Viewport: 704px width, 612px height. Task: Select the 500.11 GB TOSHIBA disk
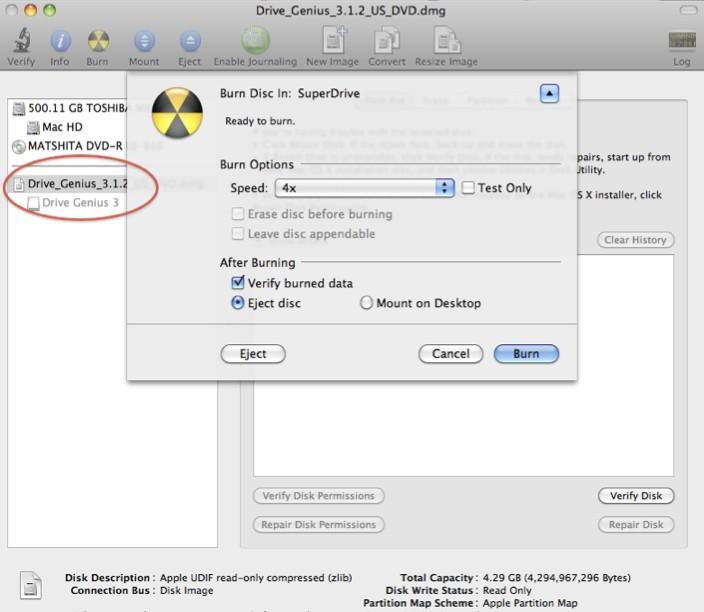coord(72,108)
